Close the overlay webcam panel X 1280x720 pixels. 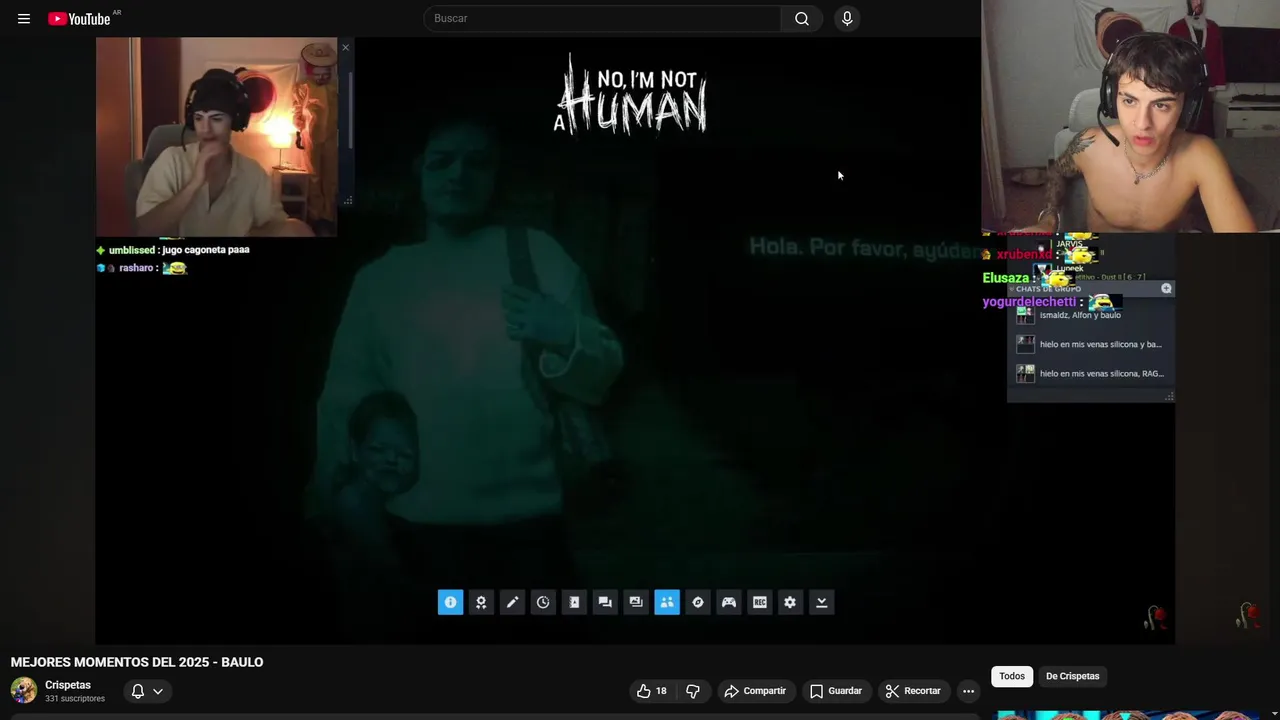[346, 47]
